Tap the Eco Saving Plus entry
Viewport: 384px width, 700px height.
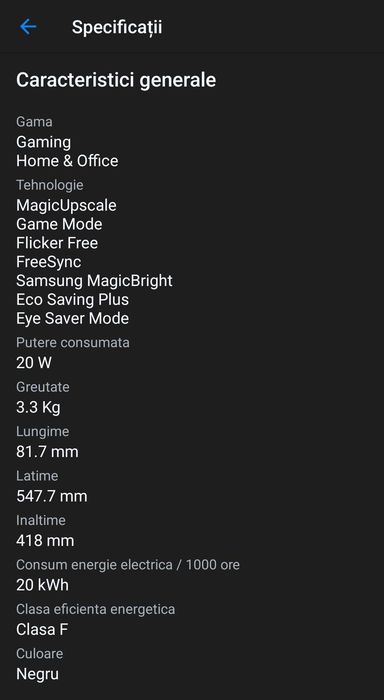[x=72, y=300]
